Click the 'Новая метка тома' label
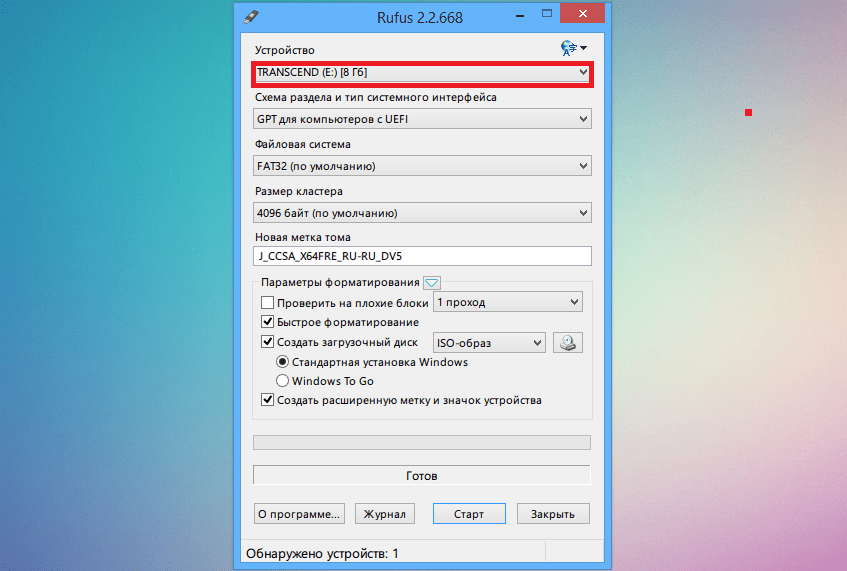847x571 pixels. (303, 237)
